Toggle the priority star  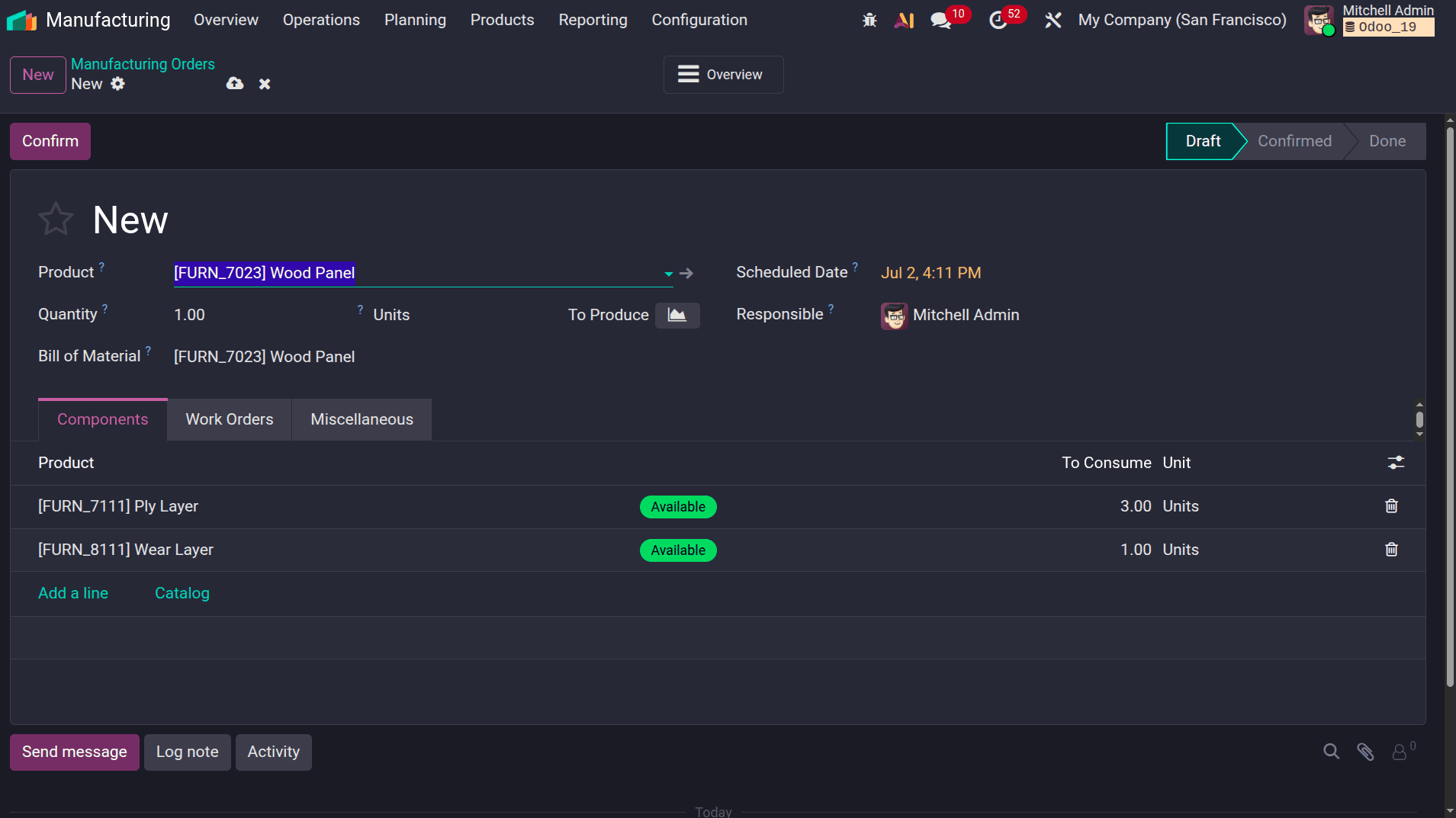coord(56,220)
